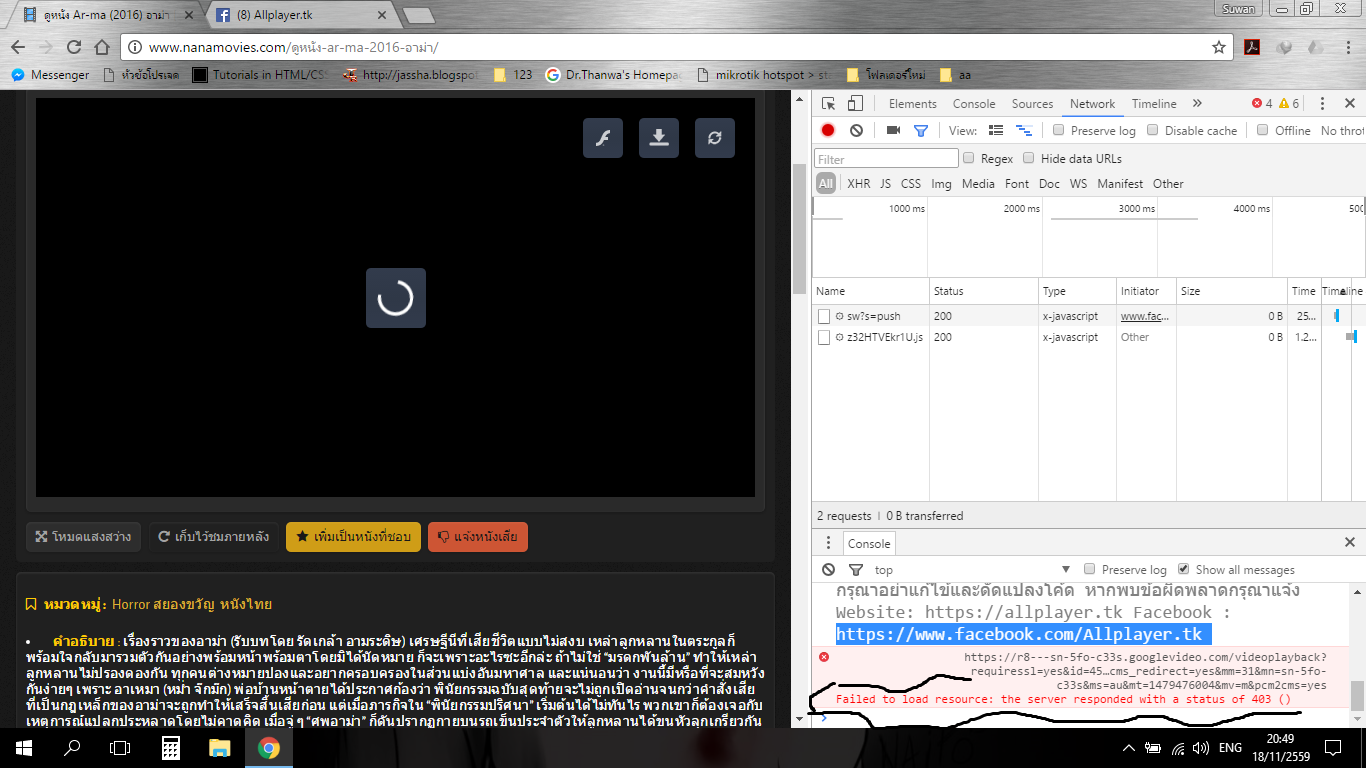Open the DevTools three-dot menu
Screen dimensions: 1366x768
[1322, 104]
